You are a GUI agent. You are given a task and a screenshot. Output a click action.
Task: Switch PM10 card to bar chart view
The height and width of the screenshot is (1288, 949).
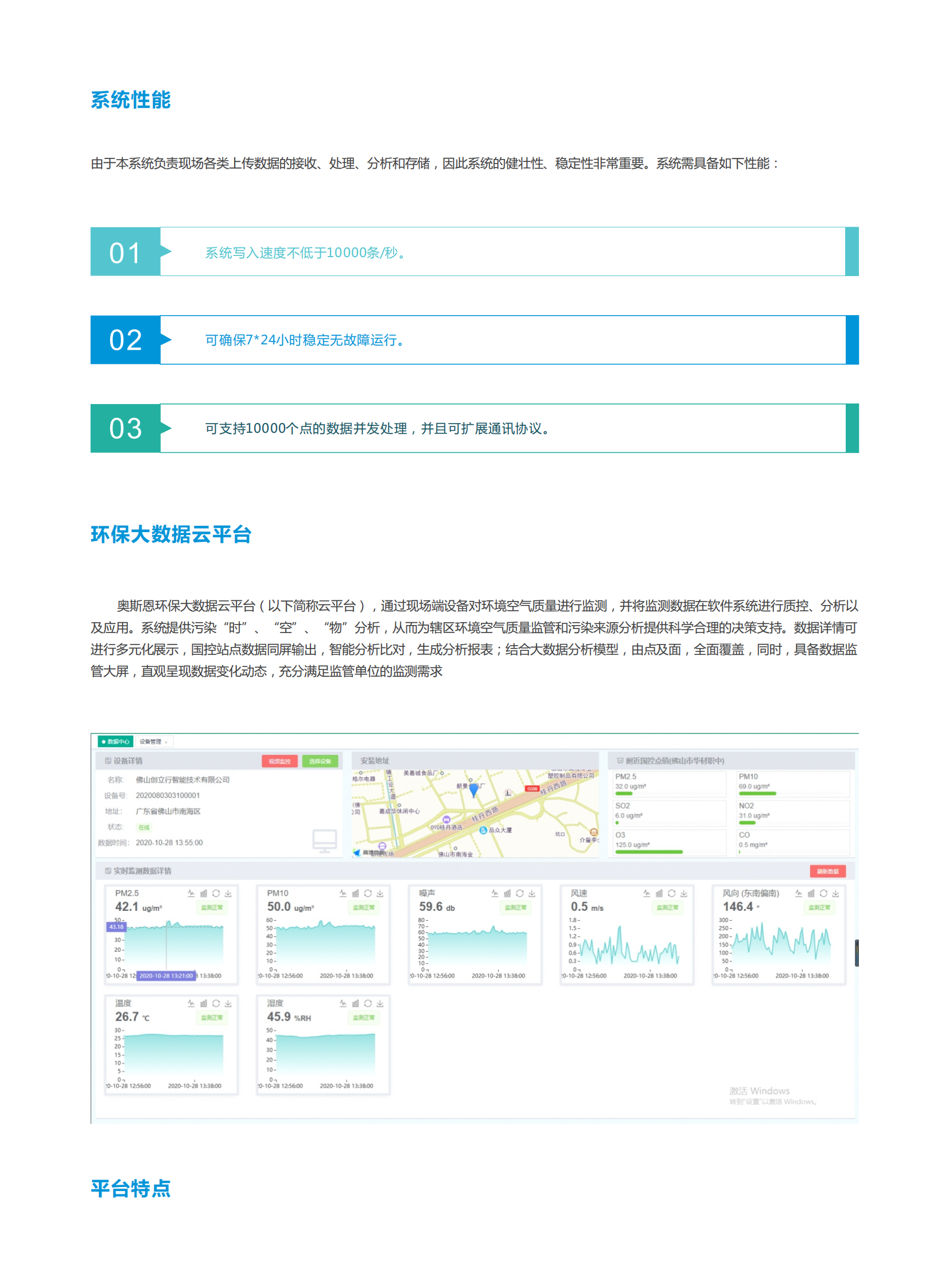(x=356, y=893)
